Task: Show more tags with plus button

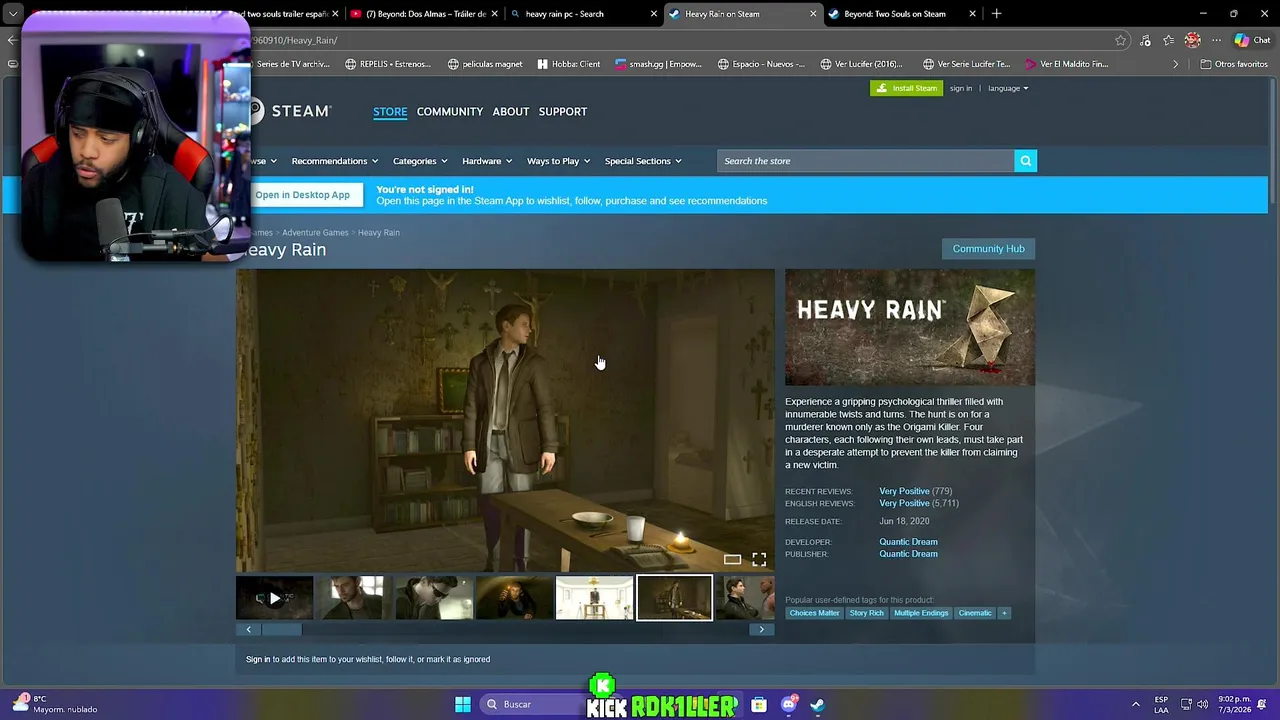Action: tap(1004, 613)
